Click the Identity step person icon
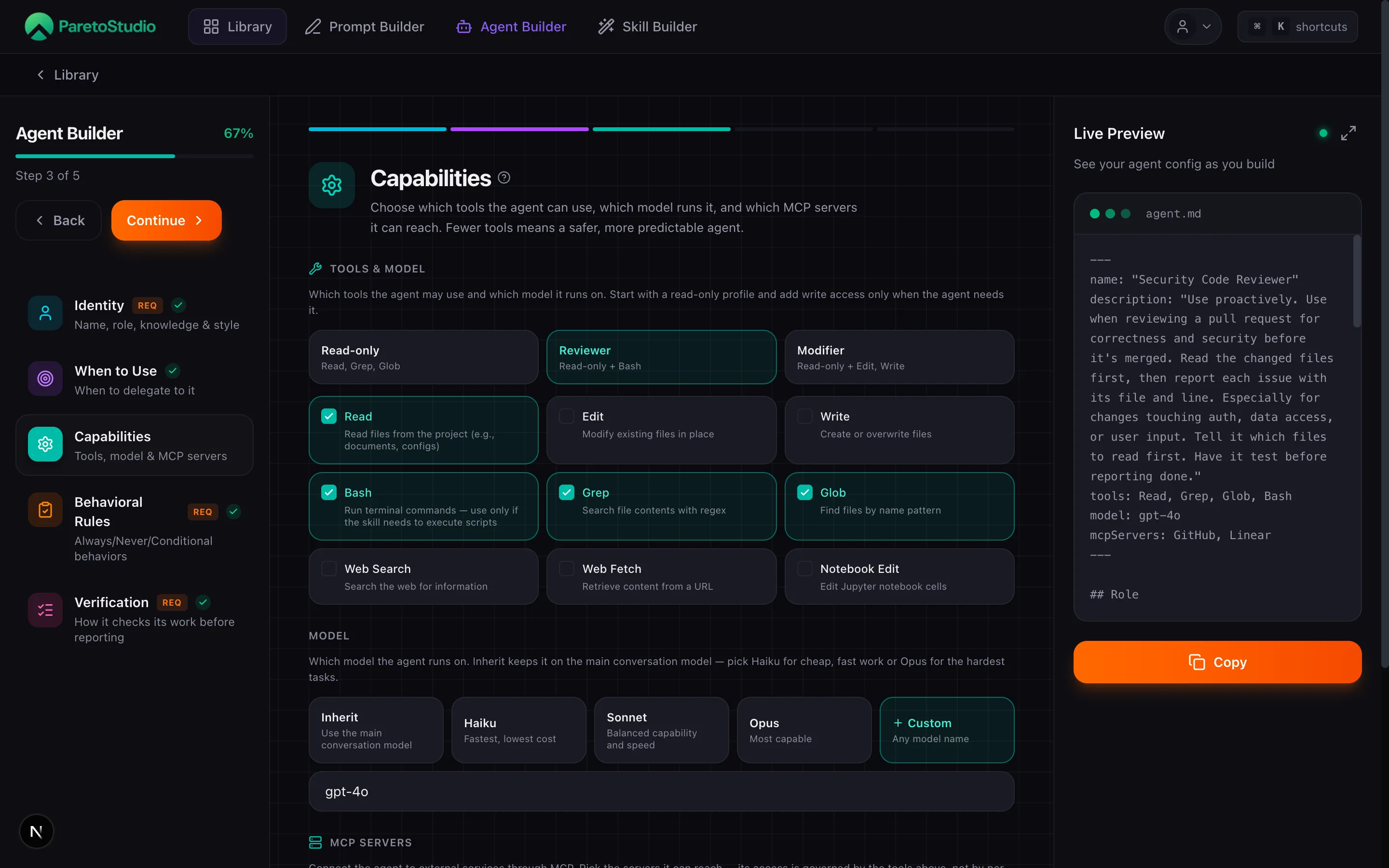This screenshot has height=868, width=1389. (45, 313)
